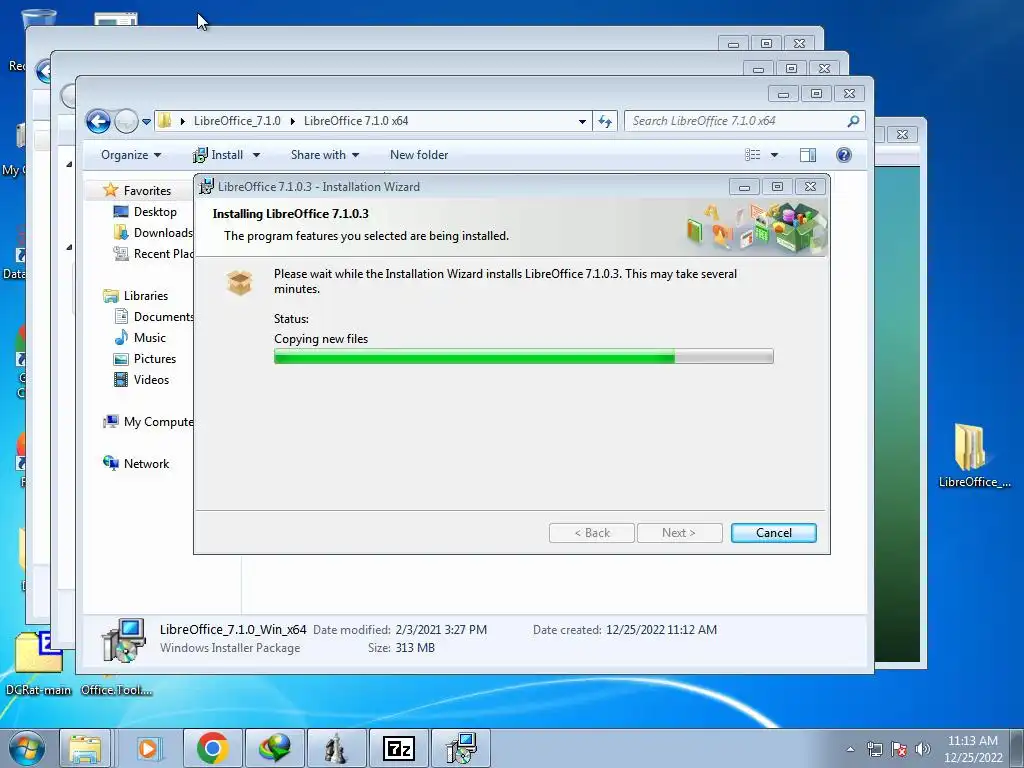The height and width of the screenshot is (768, 1024).
Task: Open the Windows Start menu orb
Action: (27, 748)
